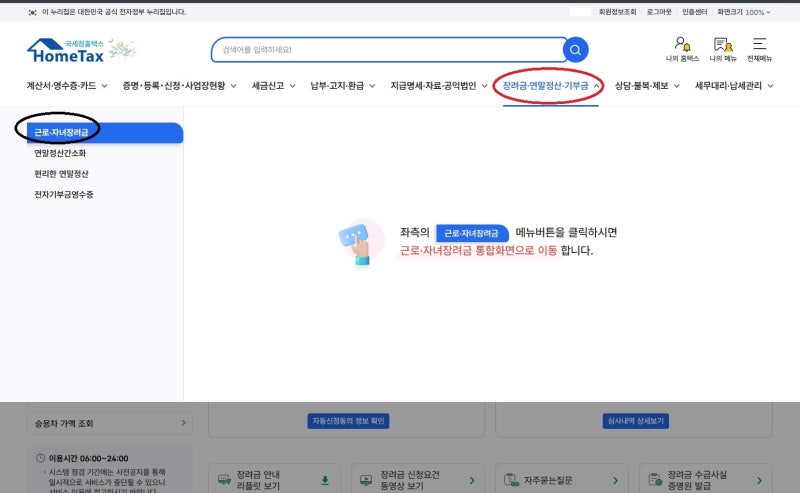
Task: Expand 지급명세·자료·공익법인 menu
Action: tap(439, 86)
